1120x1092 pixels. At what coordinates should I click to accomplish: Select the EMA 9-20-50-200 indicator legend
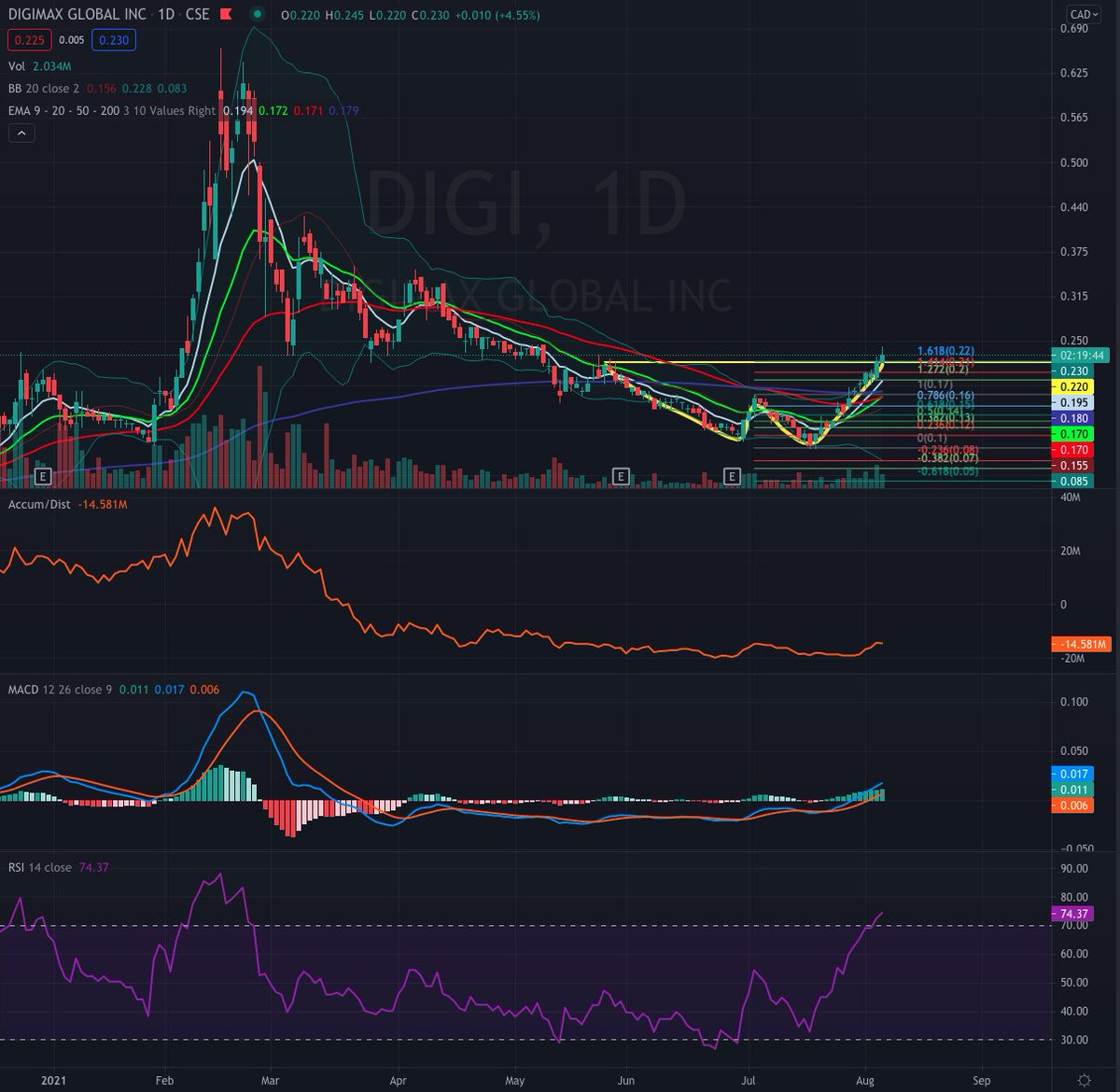pos(110,110)
